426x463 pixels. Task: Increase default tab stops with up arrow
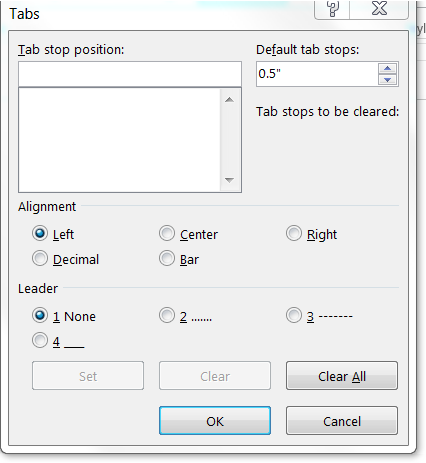pyautogui.click(x=387, y=68)
